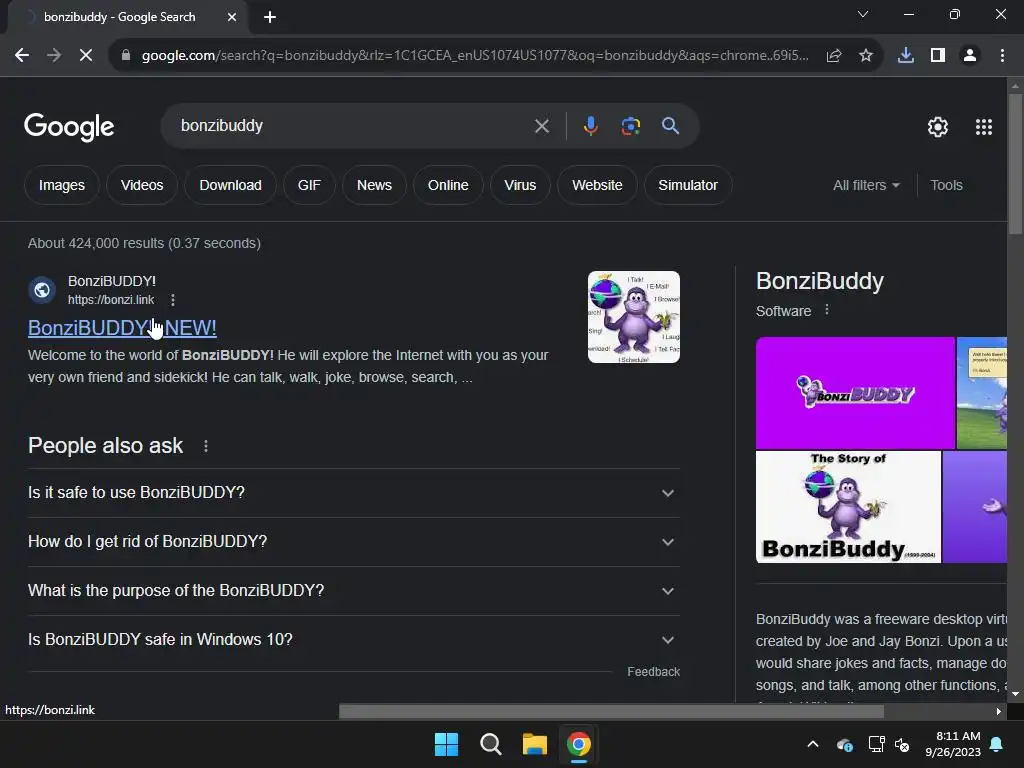This screenshot has height=768, width=1024.
Task: Expand 'What is the purpose of the BonziBUDDY?'
Action: pos(354,590)
